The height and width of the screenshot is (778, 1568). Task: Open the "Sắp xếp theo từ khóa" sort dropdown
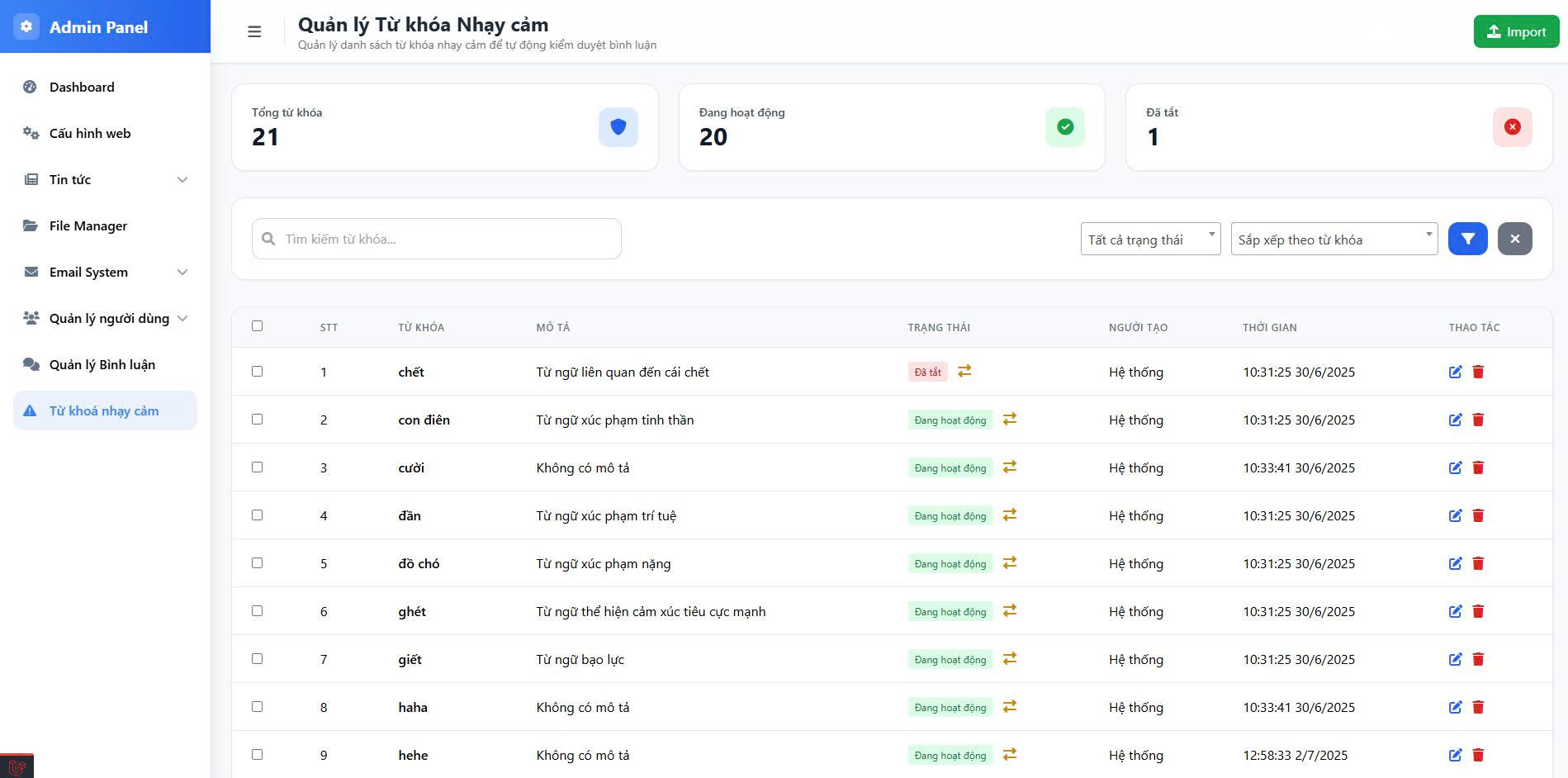1334,240
